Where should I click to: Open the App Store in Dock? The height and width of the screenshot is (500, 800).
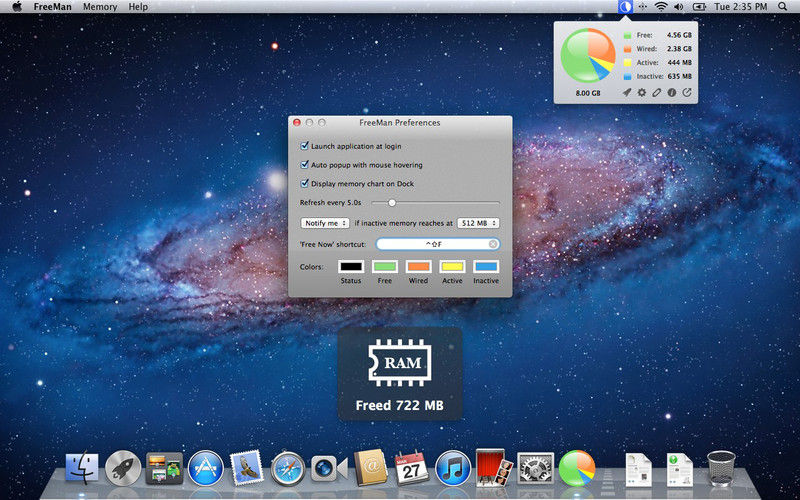pyautogui.click(x=206, y=468)
